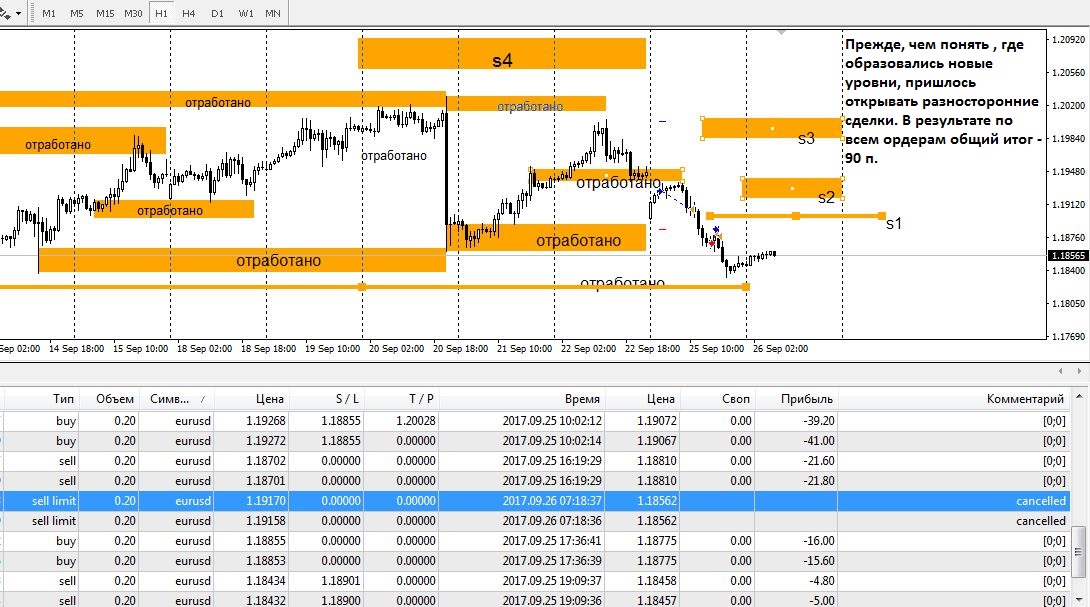Click the profit value -21.60

[x=818, y=461]
